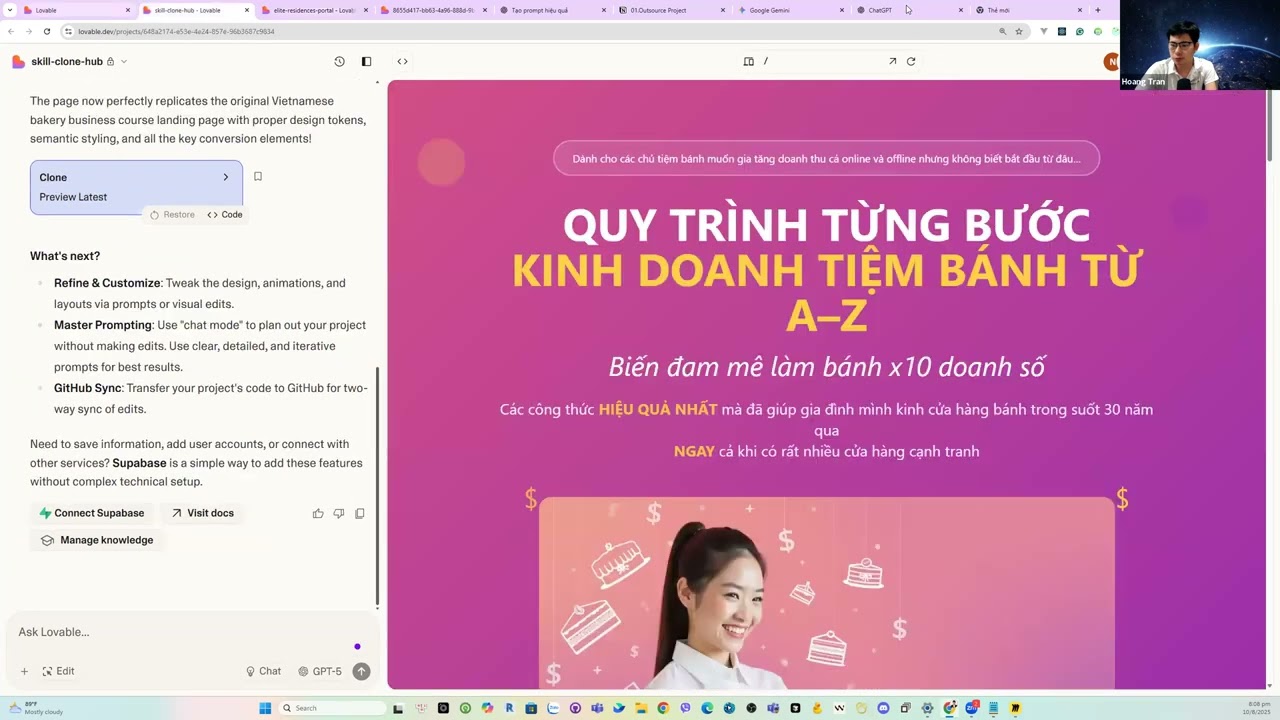Open the version history clock icon
The image size is (1280, 720).
(339, 61)
